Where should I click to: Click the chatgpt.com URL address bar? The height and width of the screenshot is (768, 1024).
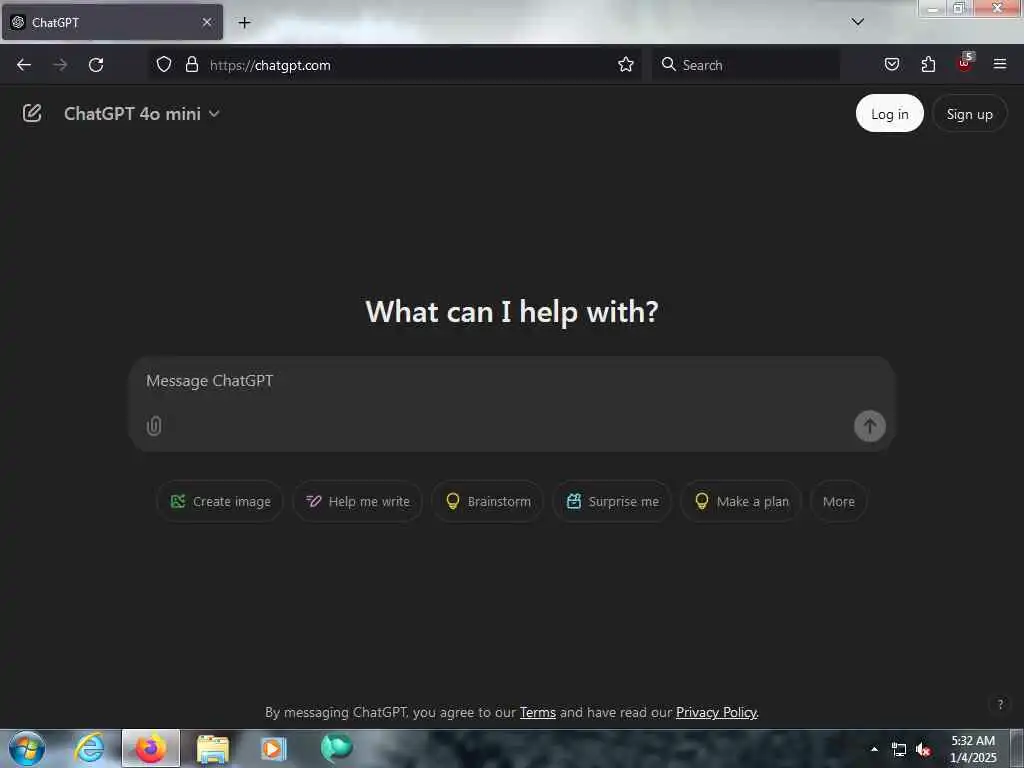(396, 65)
